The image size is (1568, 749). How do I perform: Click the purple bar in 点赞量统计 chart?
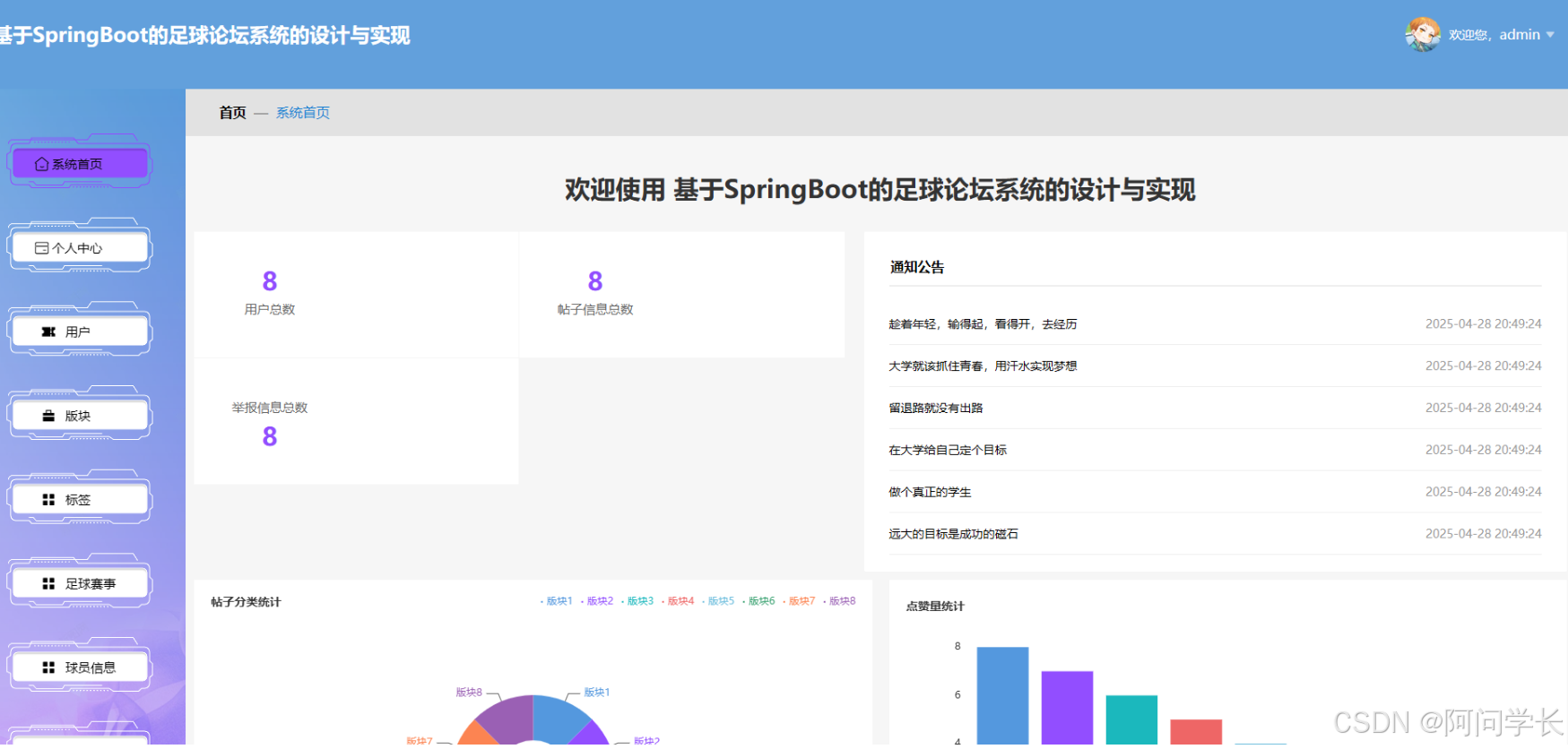pyautogui.click(x=1067, y=708)
